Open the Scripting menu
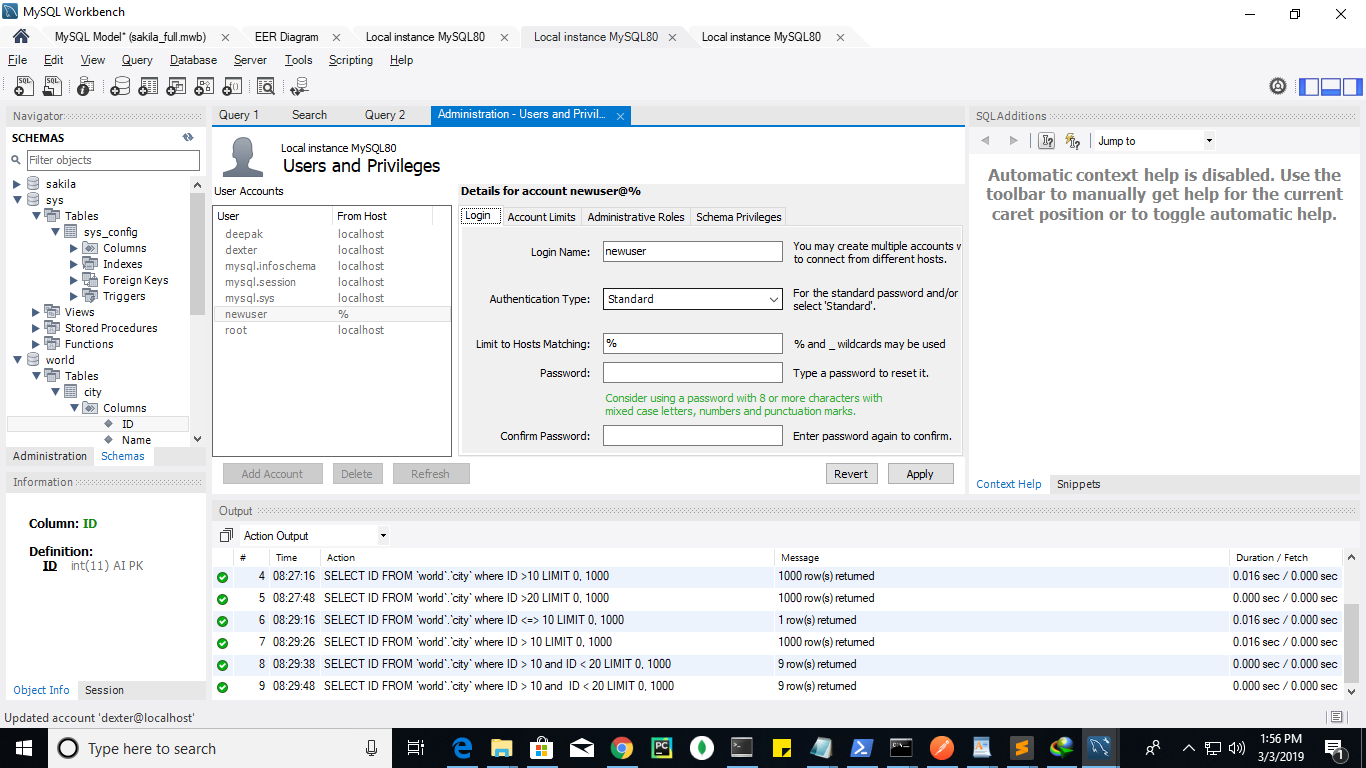The width and height of the screenshot is (1366, 768). pyautogui.click(x=351, y=60)
